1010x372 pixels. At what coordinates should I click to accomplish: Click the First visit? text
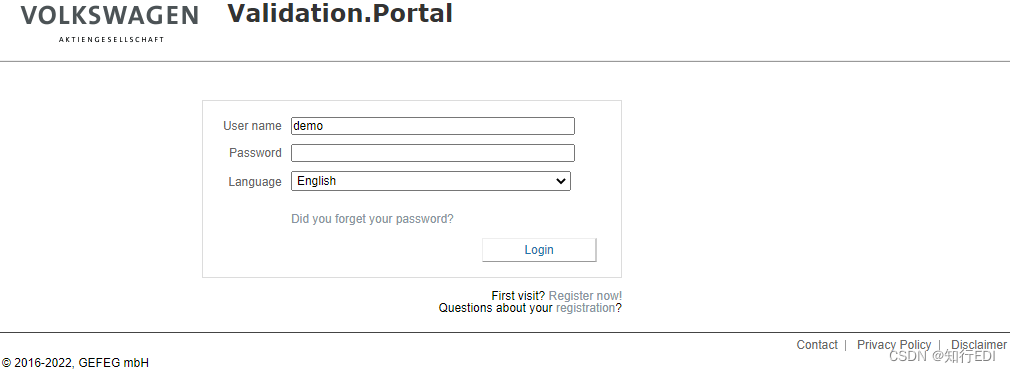(x=519, y=296)
